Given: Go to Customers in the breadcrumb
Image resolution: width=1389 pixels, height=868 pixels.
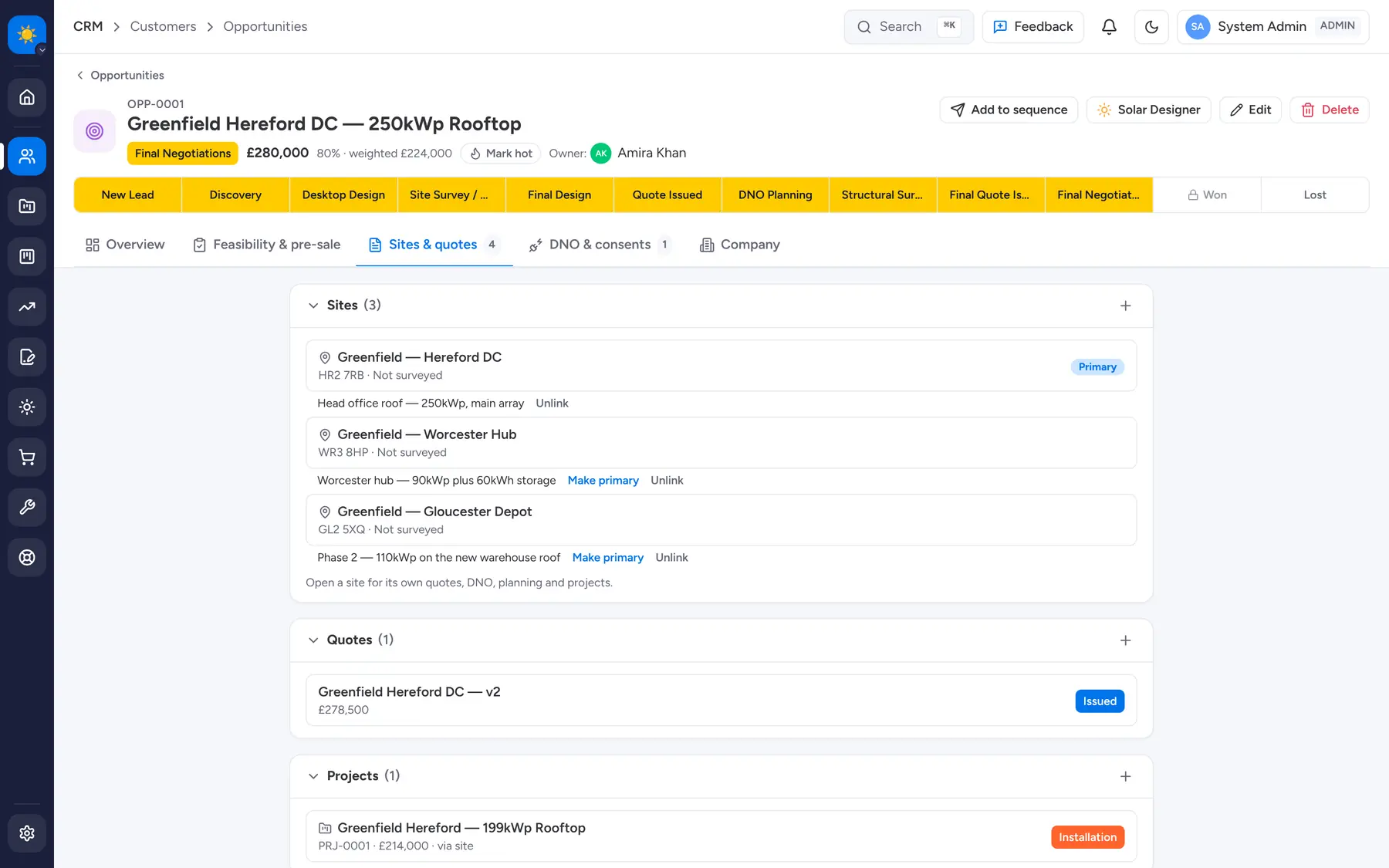Looking at the screenshot, I should tap(164, 27).
